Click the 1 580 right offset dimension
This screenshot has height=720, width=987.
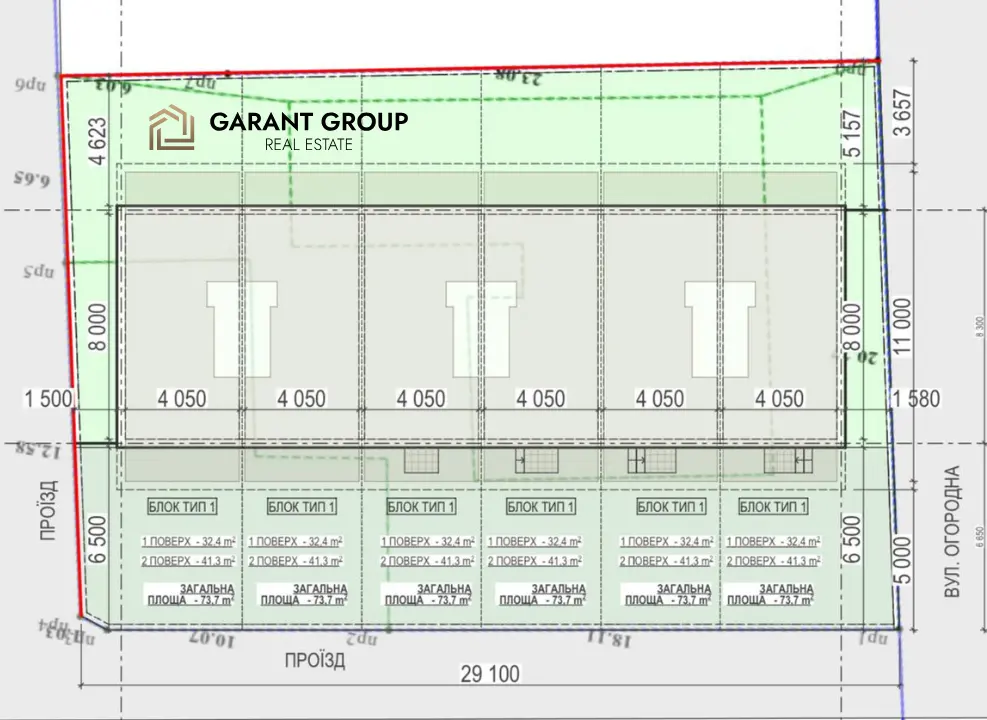(916, 399)
